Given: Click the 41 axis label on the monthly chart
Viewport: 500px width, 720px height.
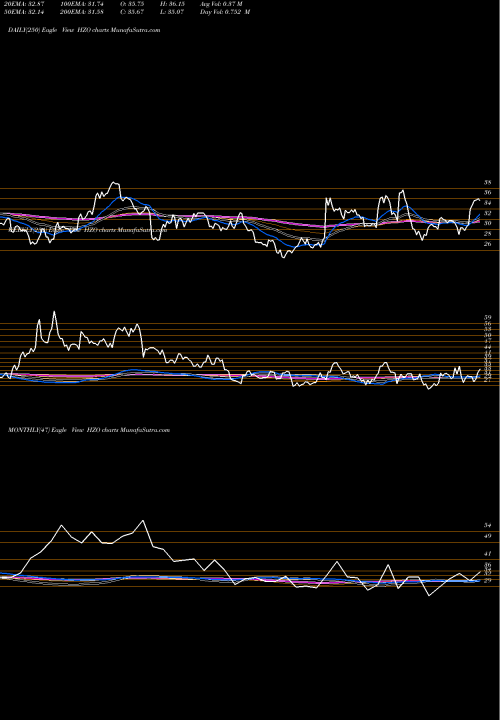Looking at the screenshot, I should [488, 554].
